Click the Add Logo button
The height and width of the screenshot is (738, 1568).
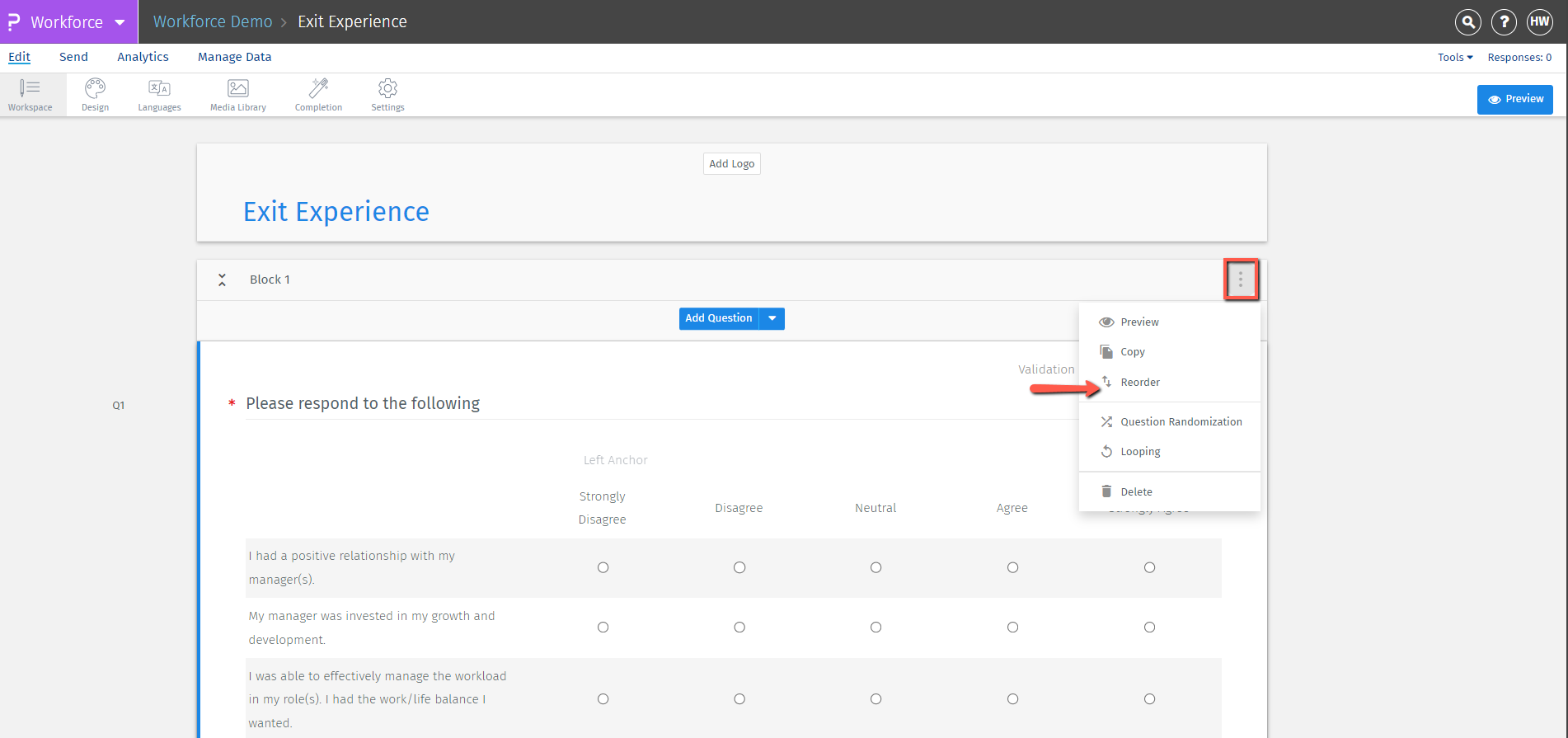(x=731, y=164)
